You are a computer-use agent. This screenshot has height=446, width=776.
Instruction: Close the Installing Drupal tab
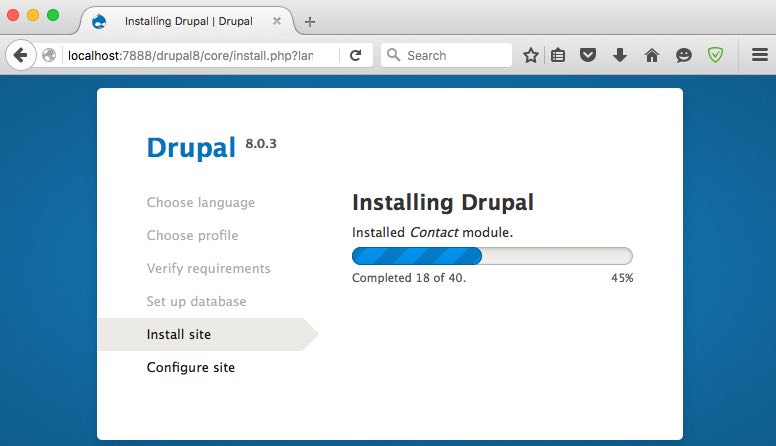coord(277,21)
